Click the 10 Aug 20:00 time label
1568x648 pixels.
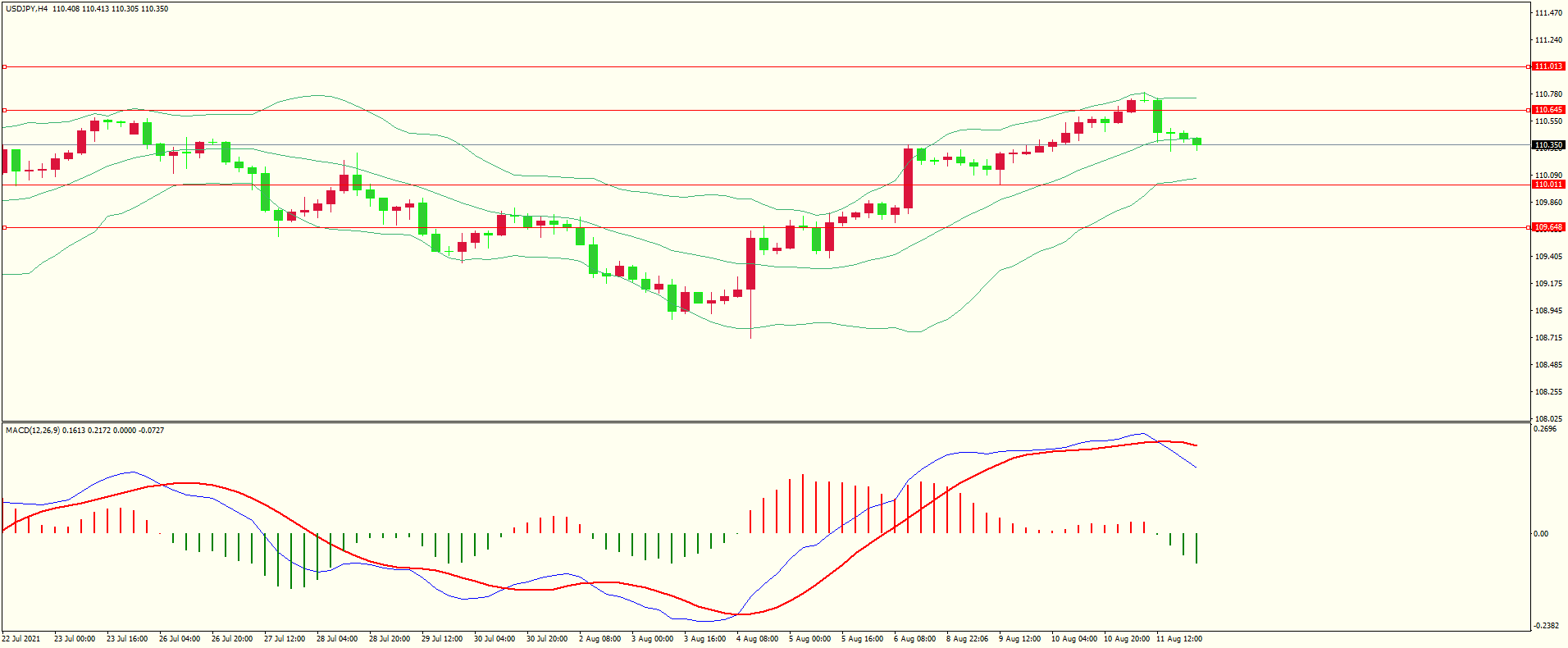click(1127, 639)
